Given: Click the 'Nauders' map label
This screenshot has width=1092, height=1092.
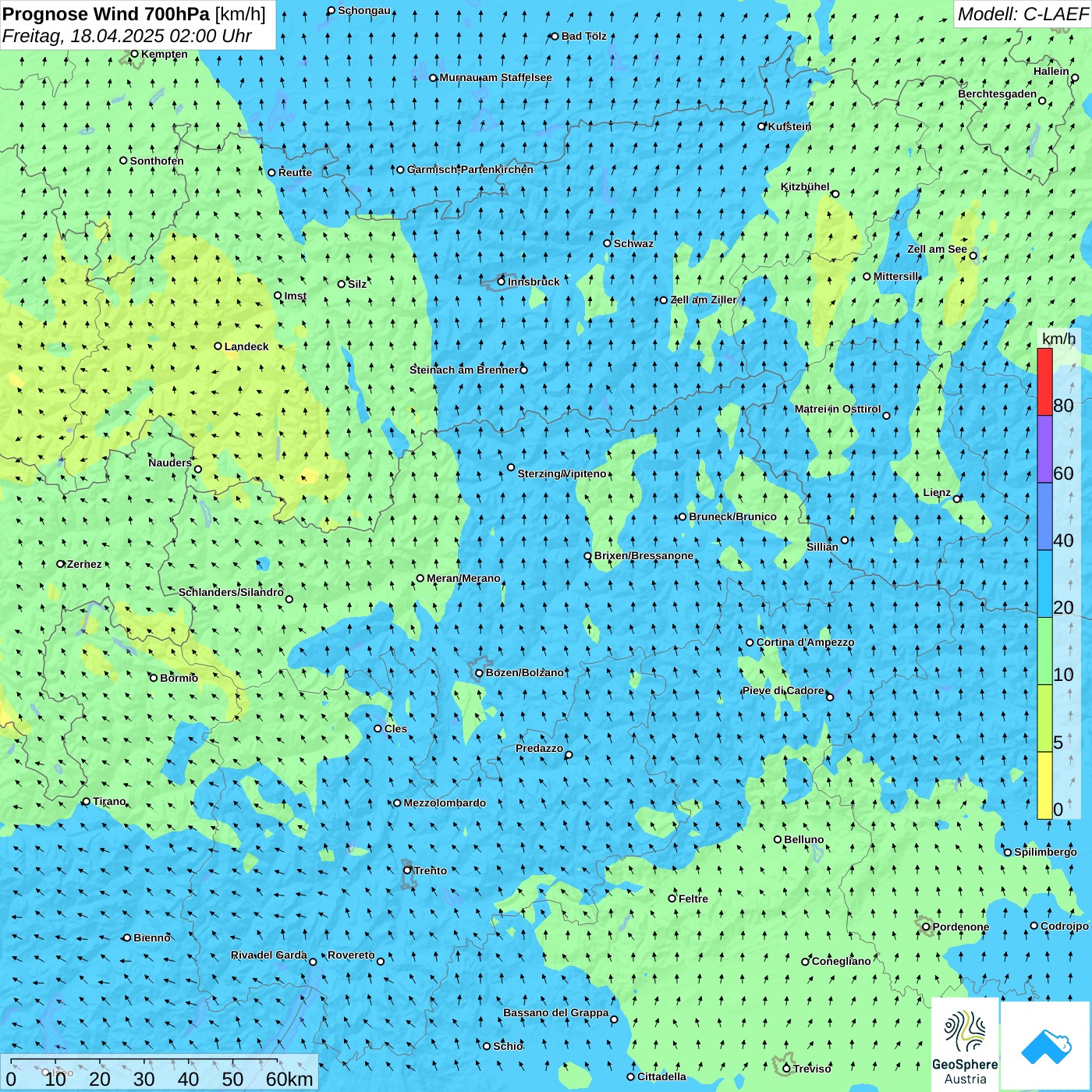Looking at the screenshot, I should [x=170, y=463].
